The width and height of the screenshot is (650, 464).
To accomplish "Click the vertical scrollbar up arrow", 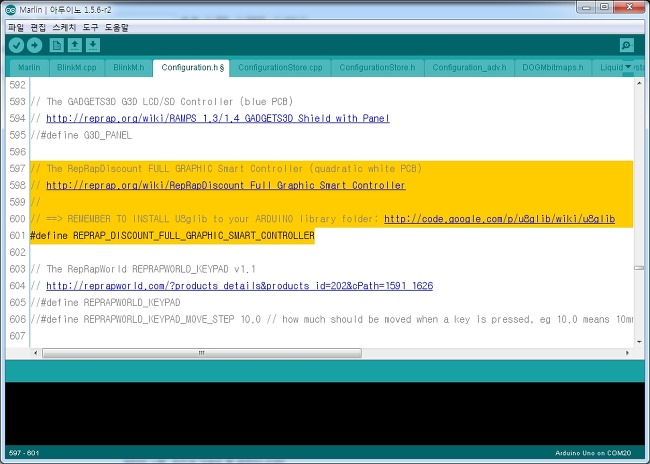I will coord(639,83).
